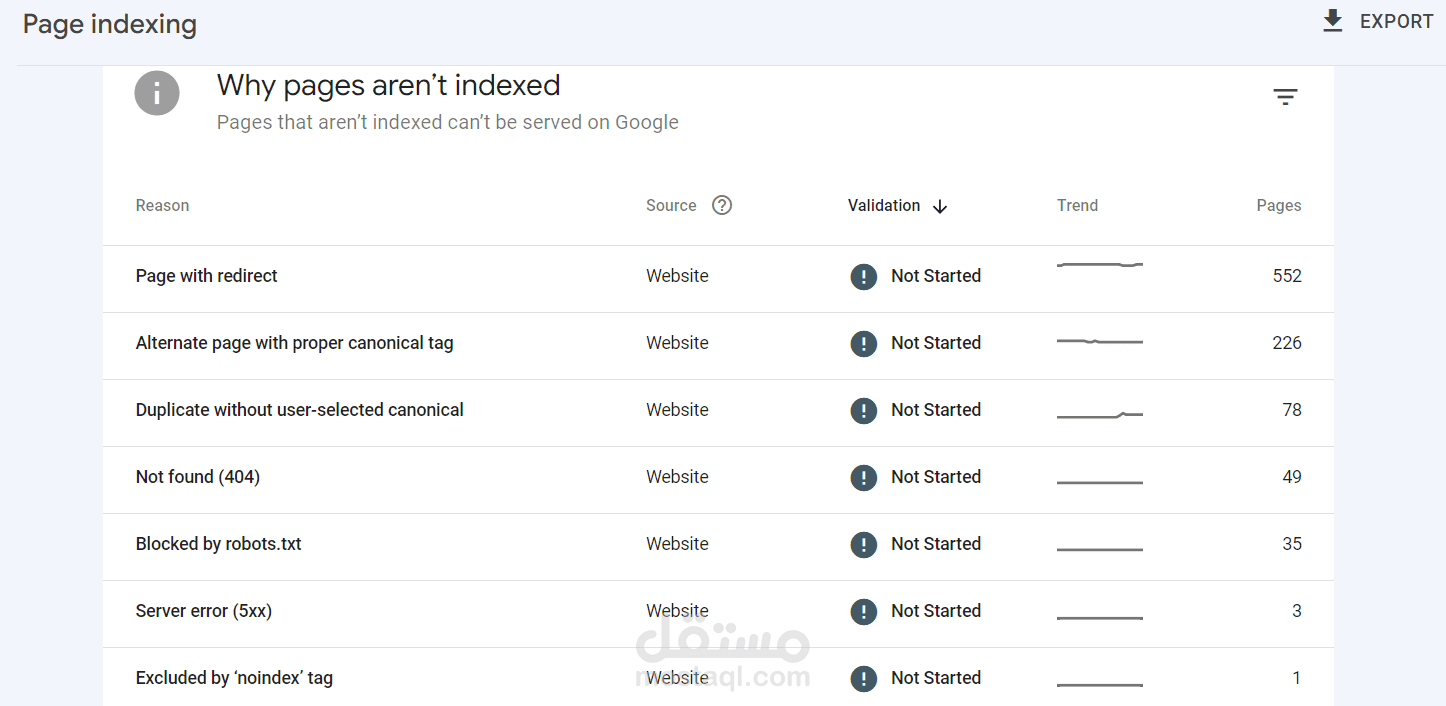The width and height of the screenshot is (1446, 706).
Task: Click the Blocked by robots.txt status icon
Action: point(863,545)
